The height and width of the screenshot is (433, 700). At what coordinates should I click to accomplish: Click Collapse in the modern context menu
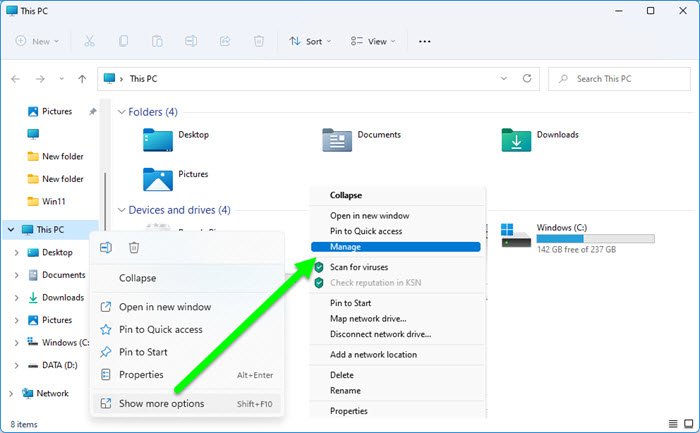(x=187, y=278)
